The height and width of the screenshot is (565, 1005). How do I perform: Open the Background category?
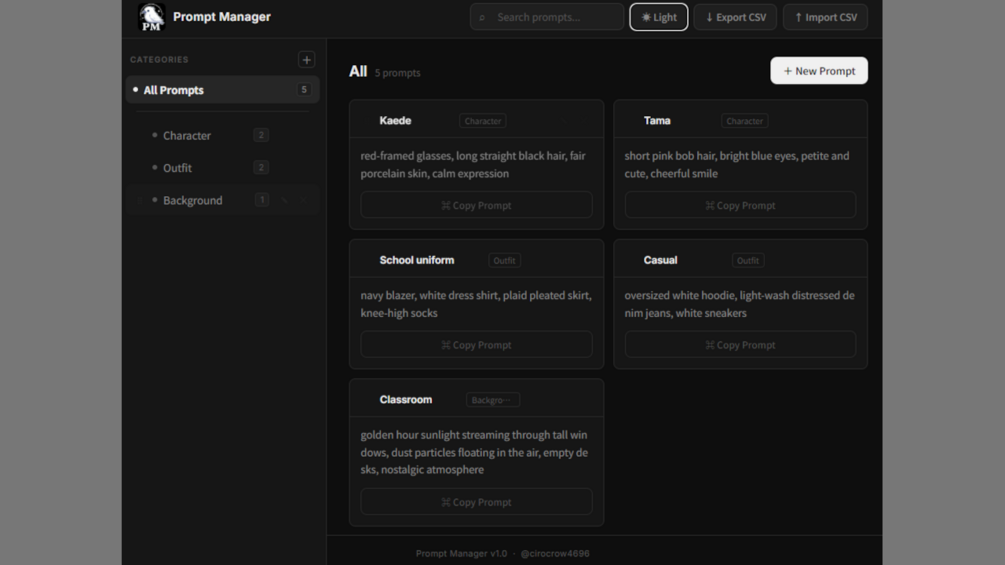coord(222,200)
